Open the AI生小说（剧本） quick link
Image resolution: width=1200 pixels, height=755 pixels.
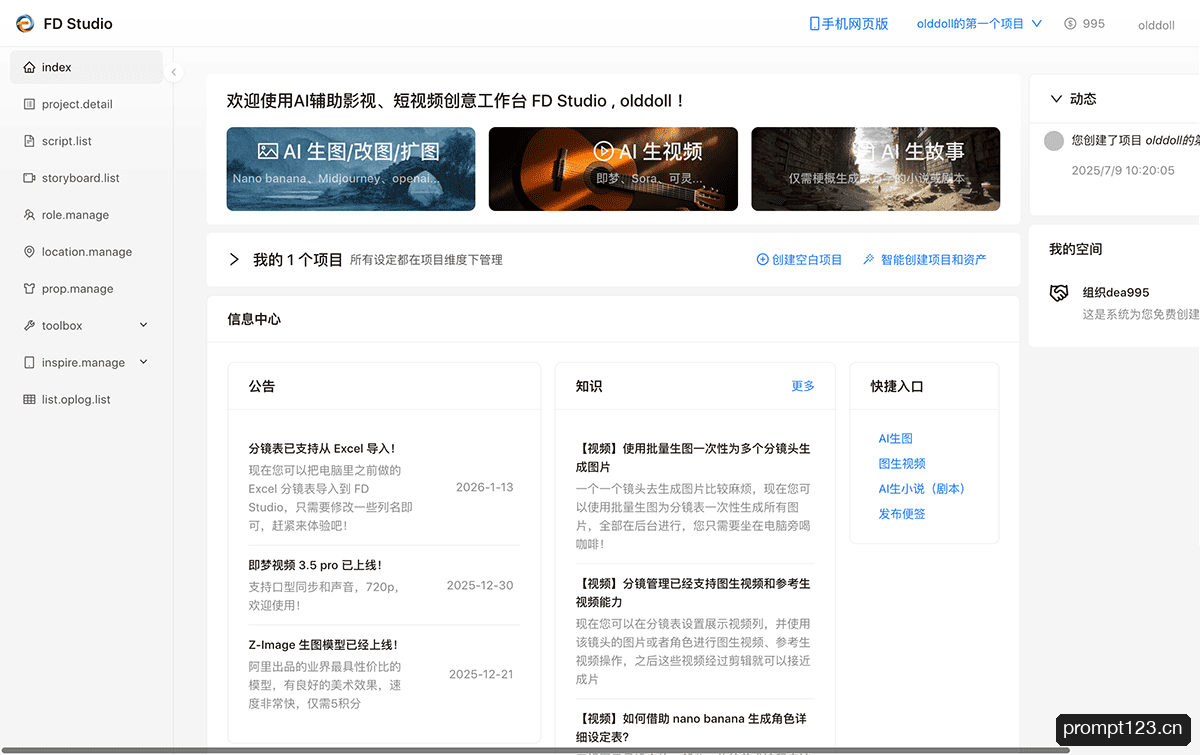pyautogui.click(x=922, y=489)
